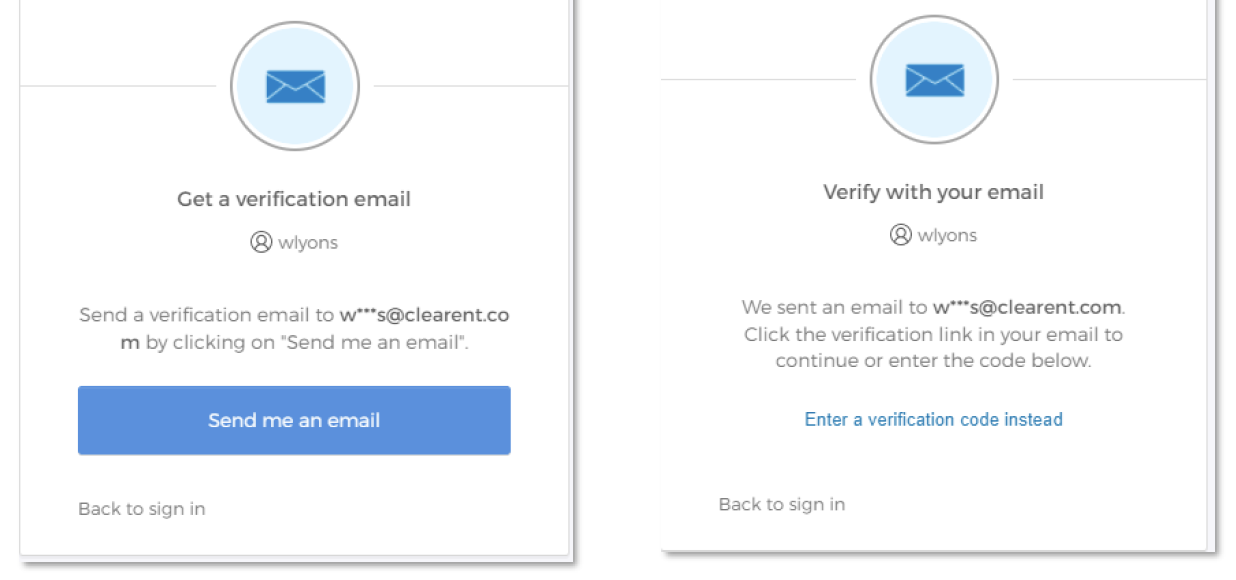Click the masked email address in the right panel
This screenshot has width=1236, height=580.
pos(1027,307)
